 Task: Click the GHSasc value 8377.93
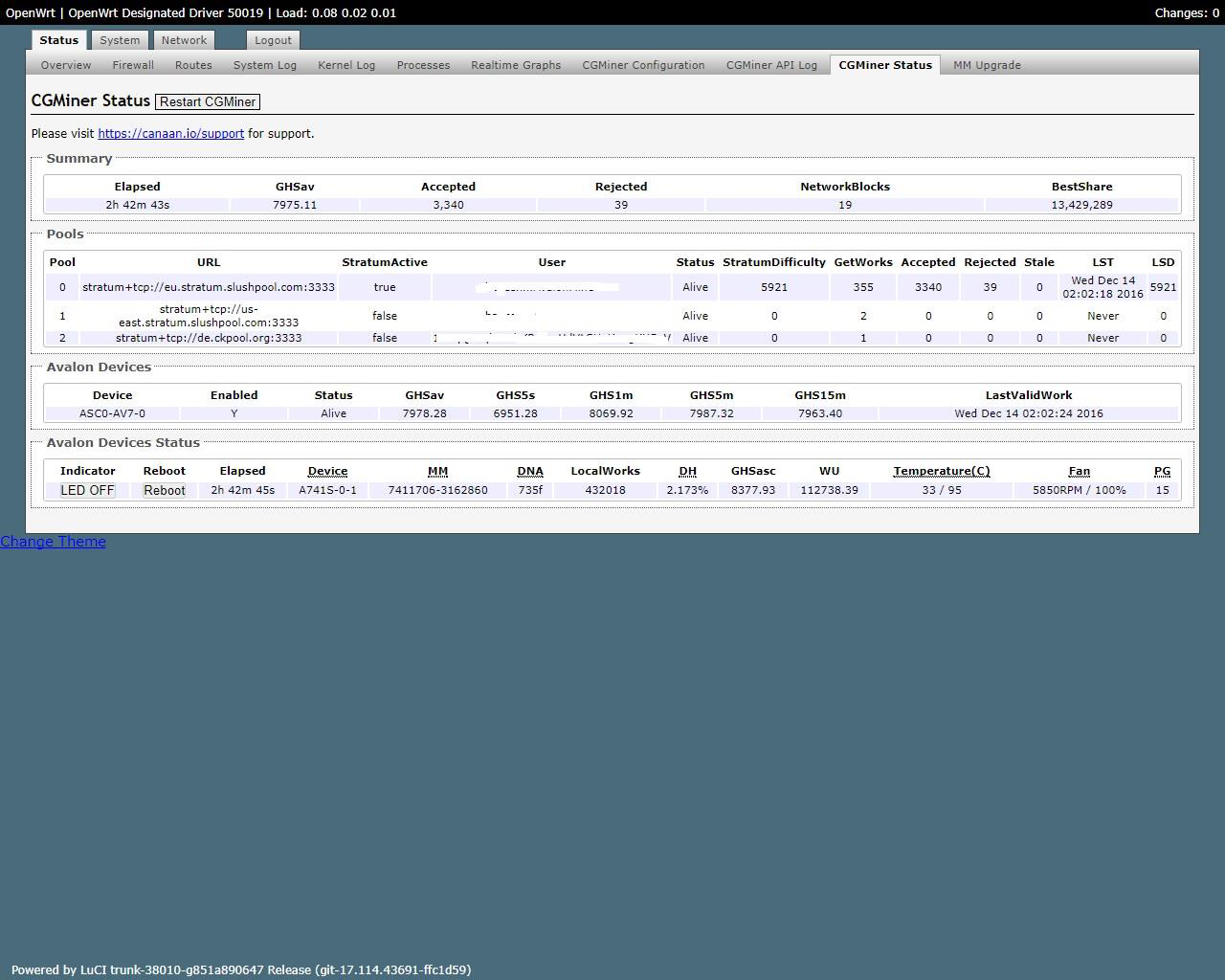tap(753, 490)
